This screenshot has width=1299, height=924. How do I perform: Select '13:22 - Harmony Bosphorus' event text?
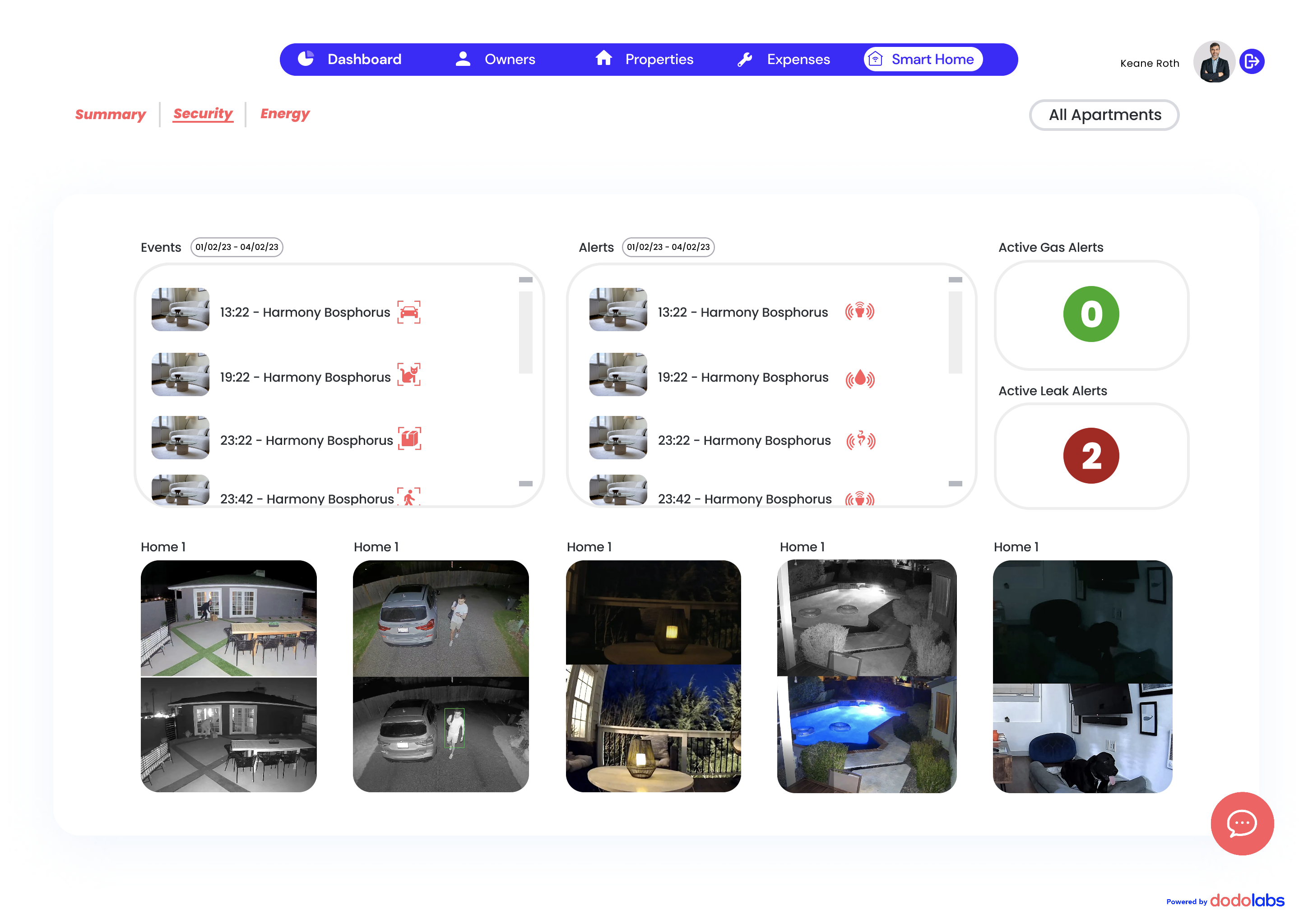coord(305,312)
